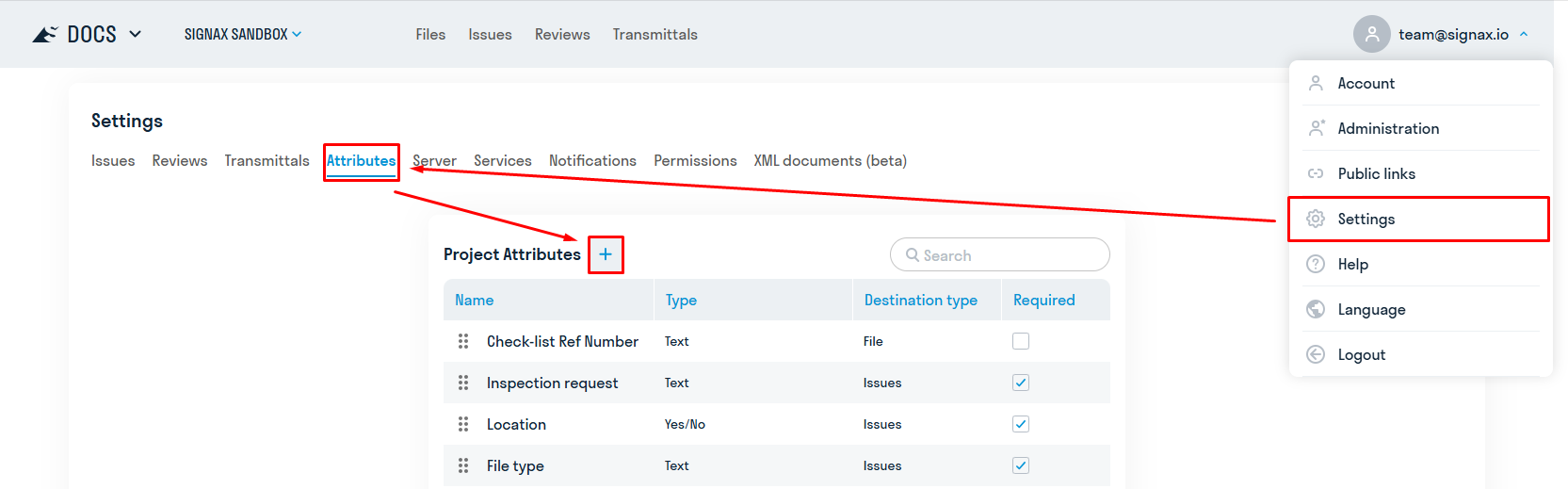Image resolution: width=1568 pixels, height=489 pixels.
Task: Select the Inspection request attribute name
Action: coord(552,383)
